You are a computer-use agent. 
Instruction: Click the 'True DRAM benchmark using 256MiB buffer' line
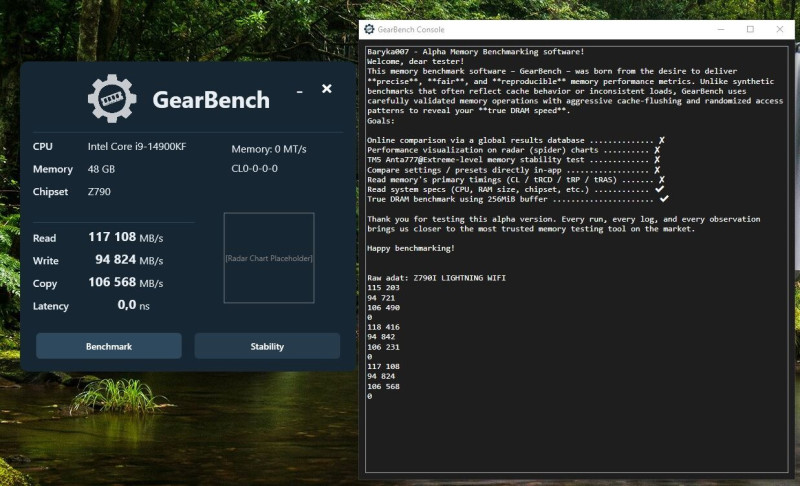pos(517,199)
